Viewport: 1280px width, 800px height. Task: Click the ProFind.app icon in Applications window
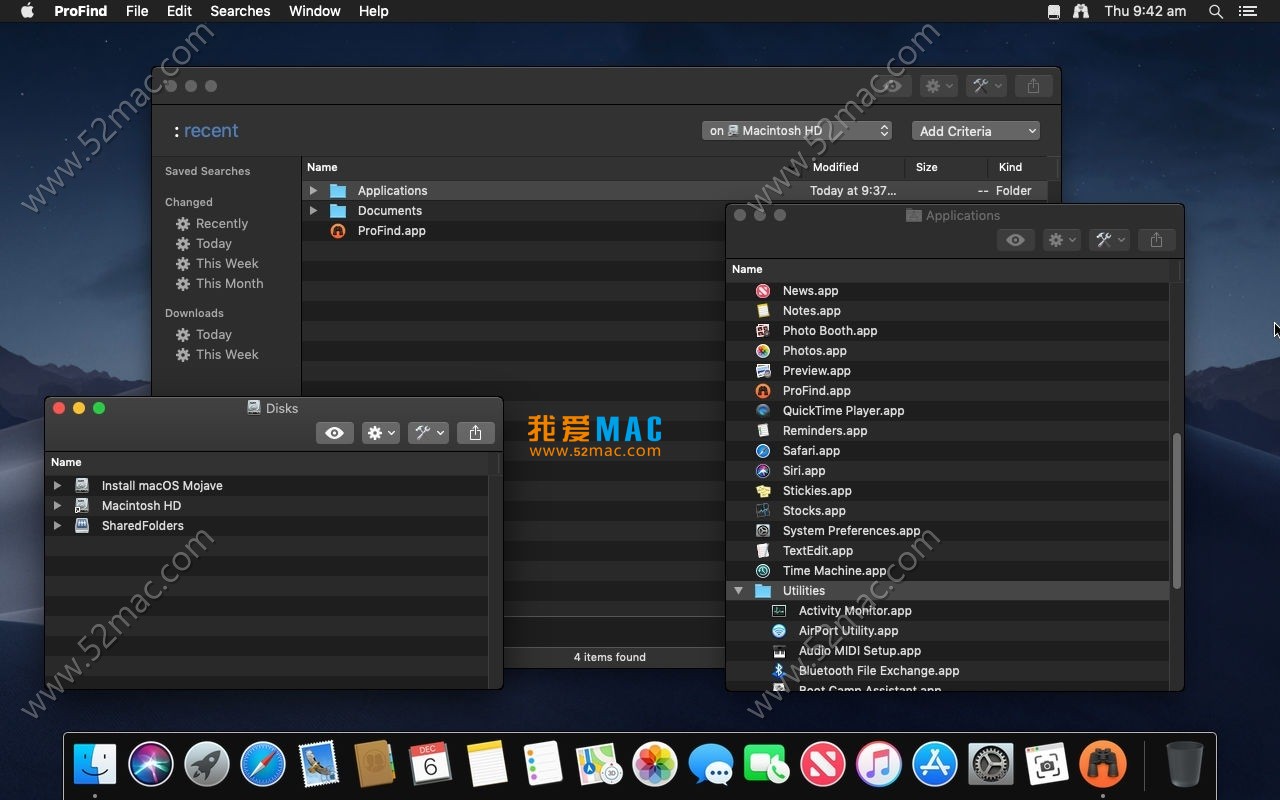[x=763, y=390]
